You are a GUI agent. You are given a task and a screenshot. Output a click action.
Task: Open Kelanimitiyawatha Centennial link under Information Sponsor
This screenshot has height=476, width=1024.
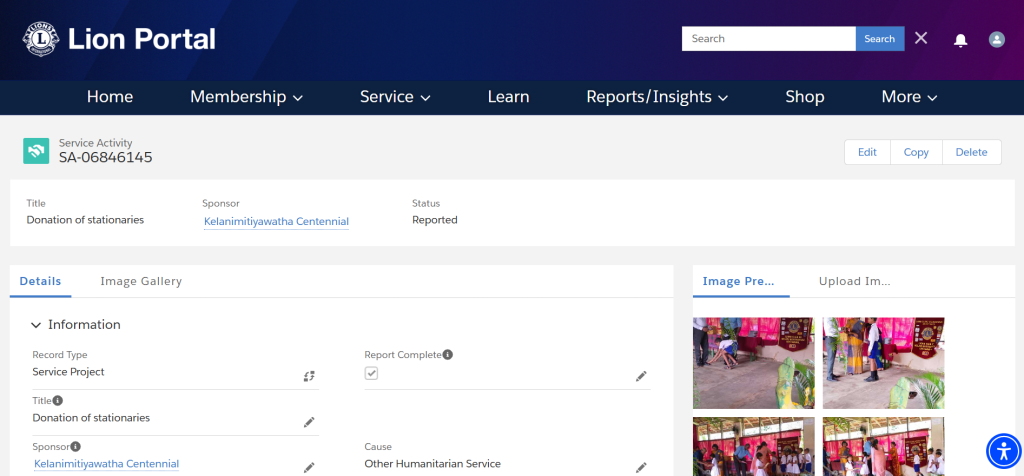click(106, 464)
